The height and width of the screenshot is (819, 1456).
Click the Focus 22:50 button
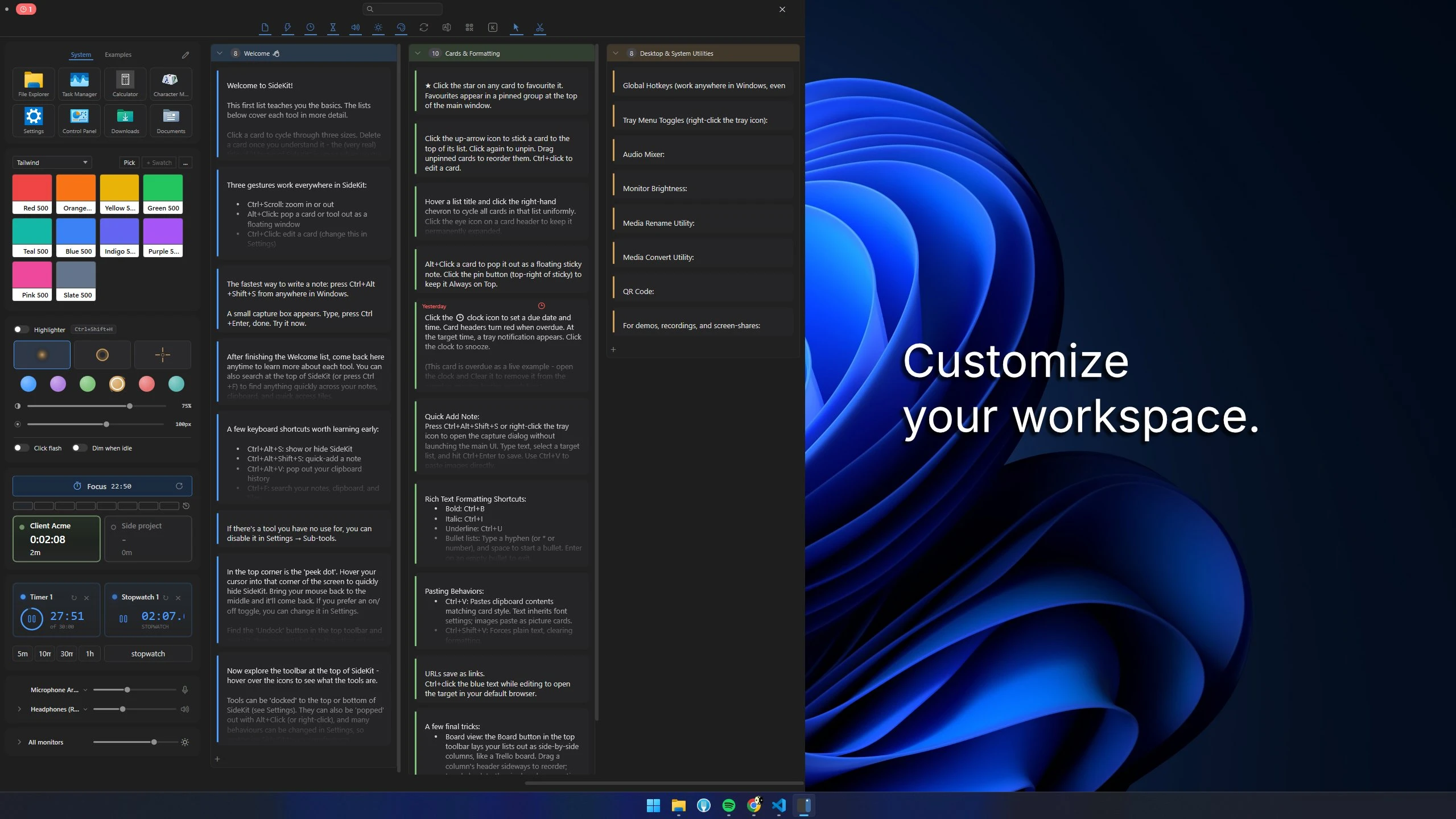coord(102,486)
